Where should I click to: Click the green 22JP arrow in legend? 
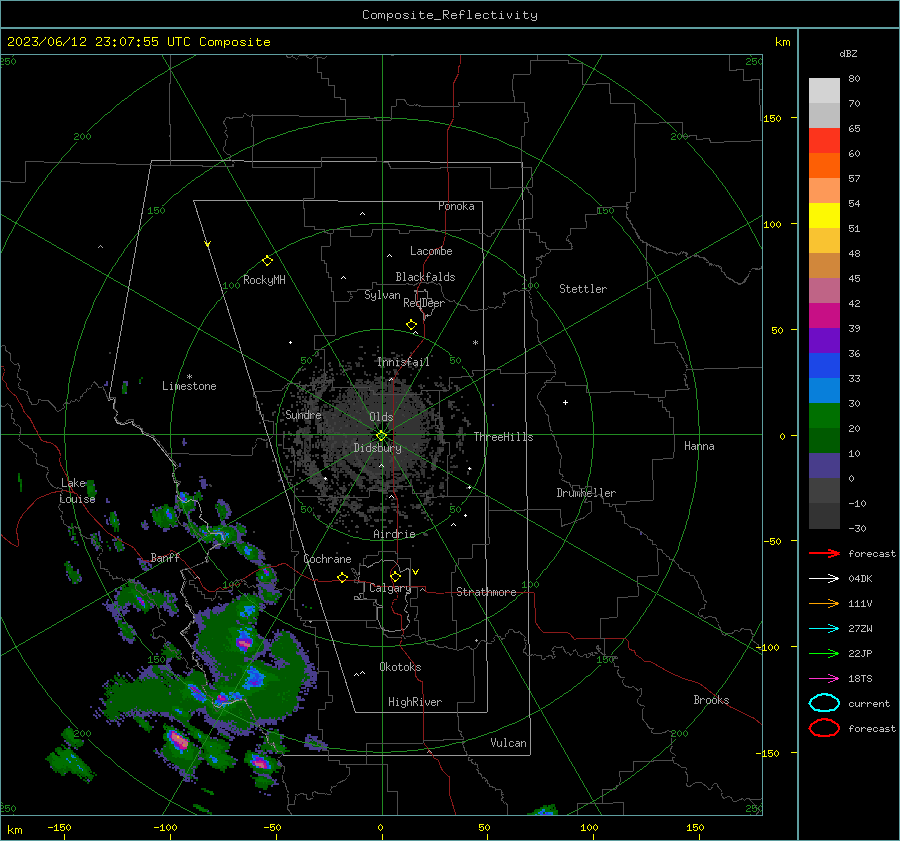(x=824, y=653)
